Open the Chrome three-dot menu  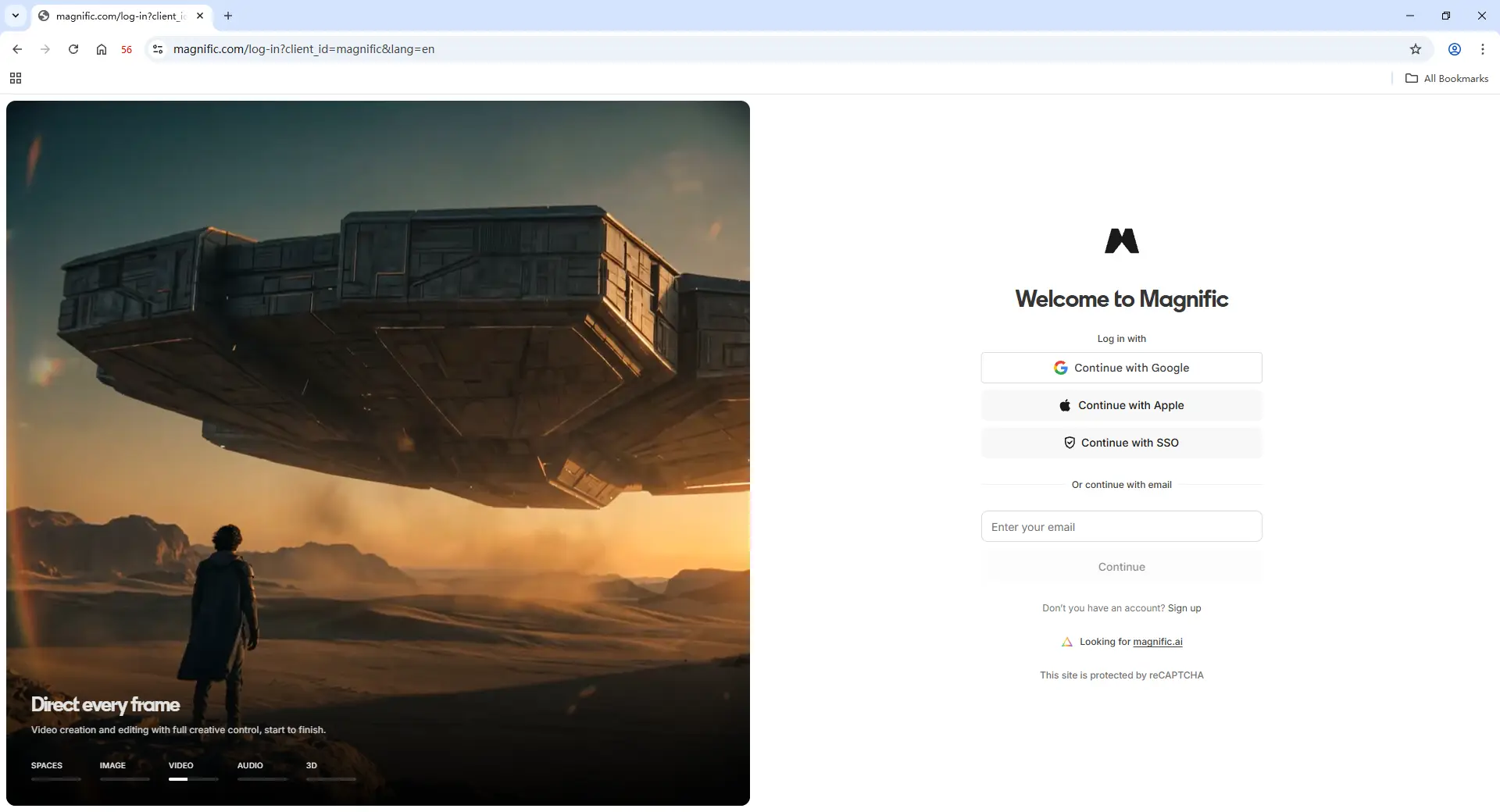[1483, 49]
